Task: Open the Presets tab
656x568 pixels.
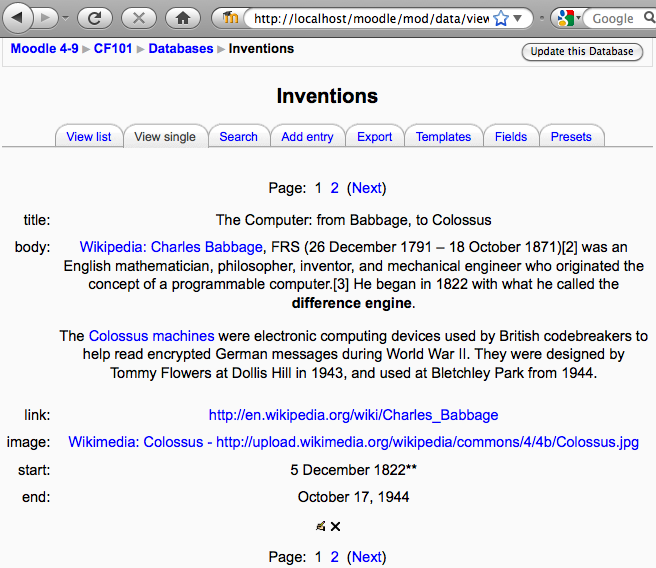Action: [571, 137]
